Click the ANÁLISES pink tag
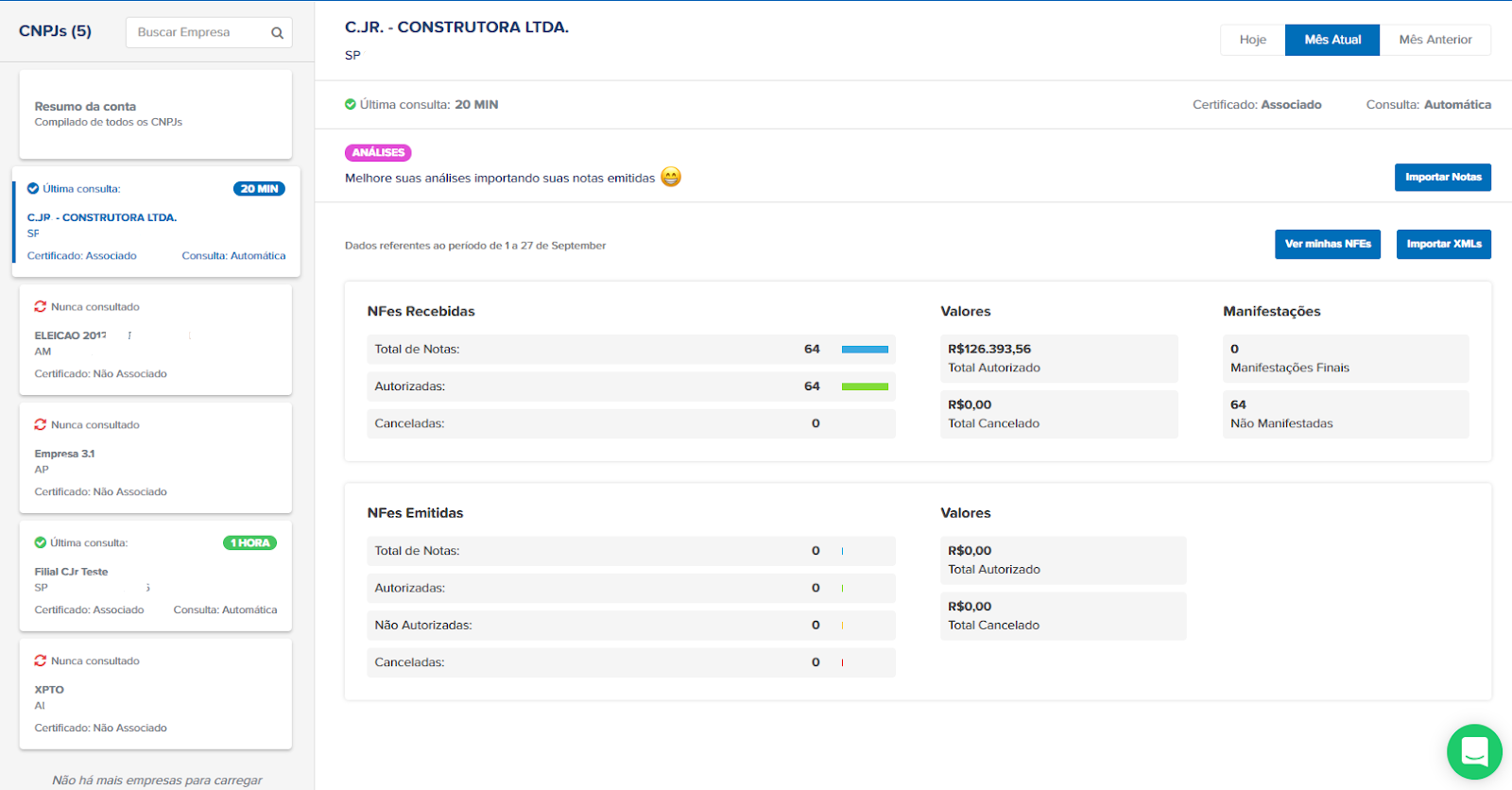 tap(378, 152)
